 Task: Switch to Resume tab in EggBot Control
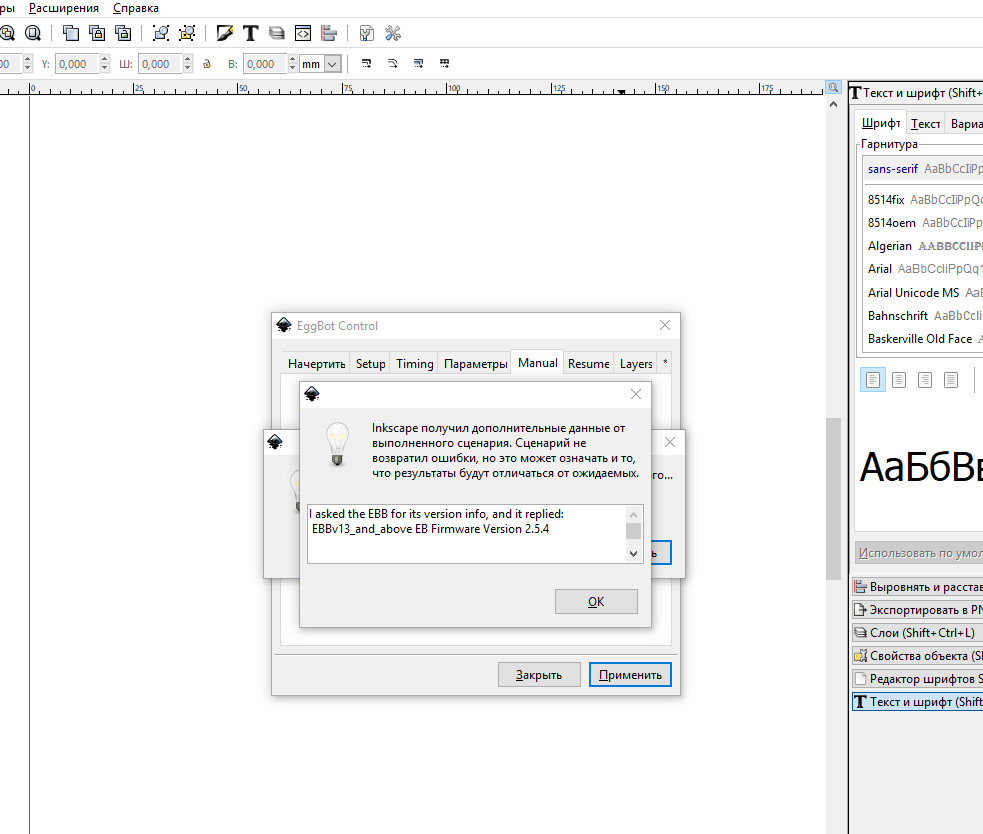pyautogui.click(x=589, y=364)
